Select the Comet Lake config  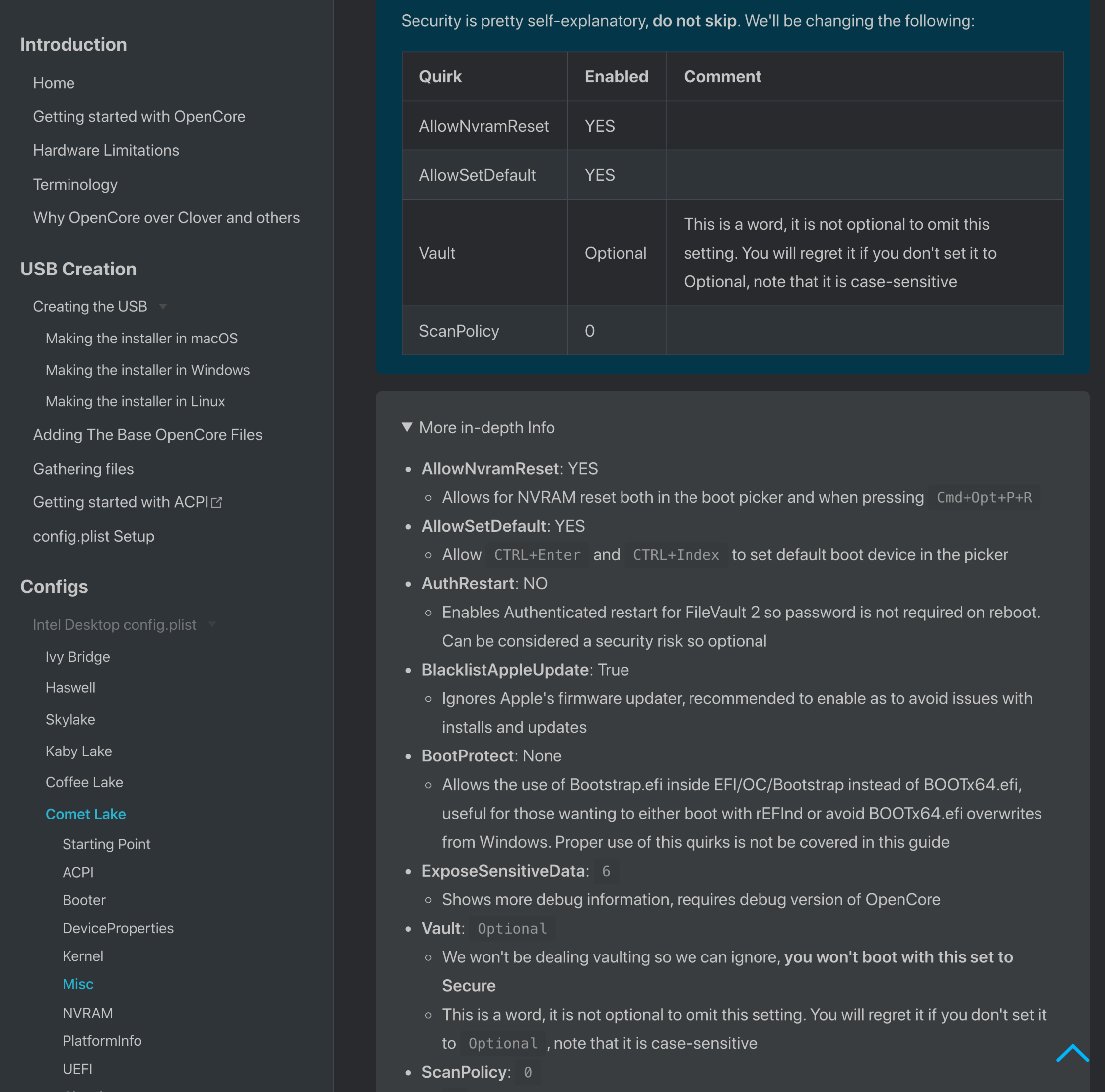[86, 814]
